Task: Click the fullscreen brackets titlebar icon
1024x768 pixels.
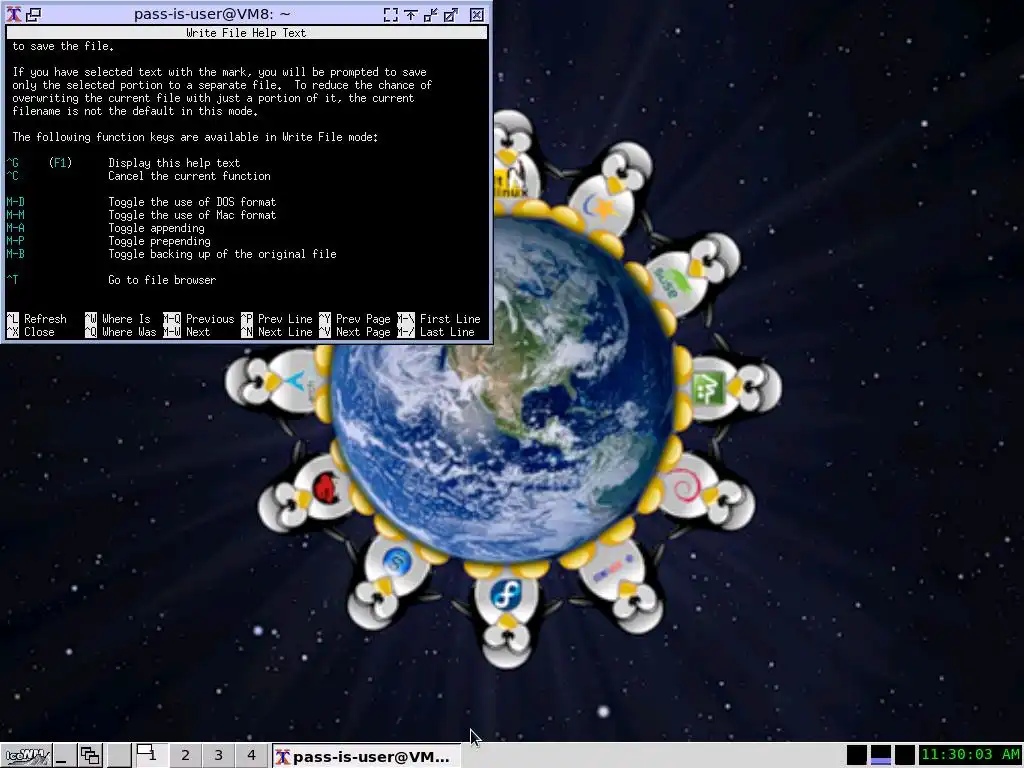Action: (x=391, y=14)
